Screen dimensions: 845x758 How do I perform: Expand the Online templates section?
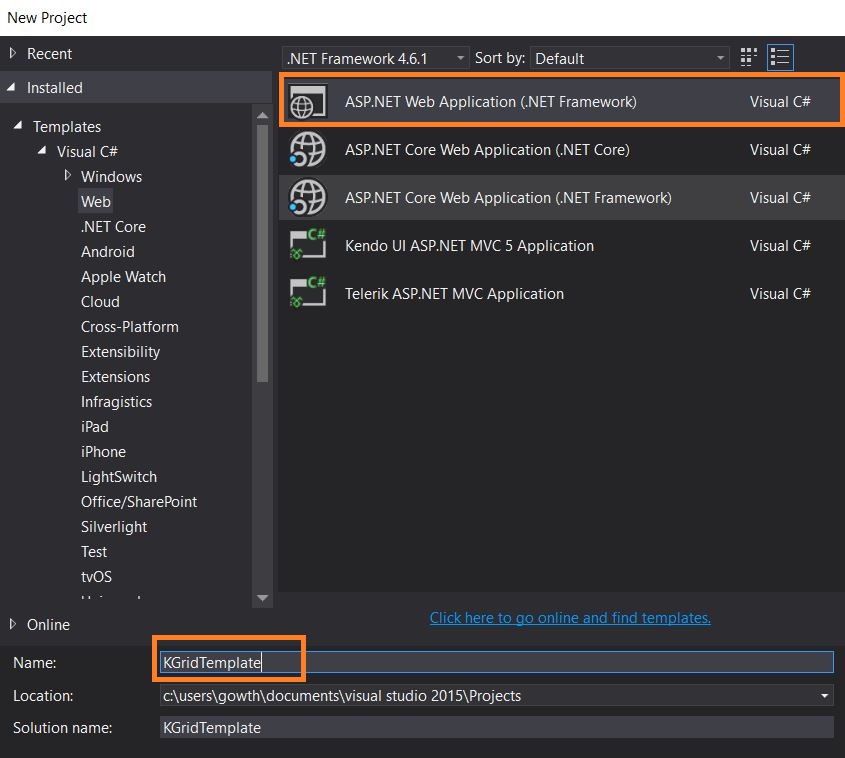pos(14,624)
